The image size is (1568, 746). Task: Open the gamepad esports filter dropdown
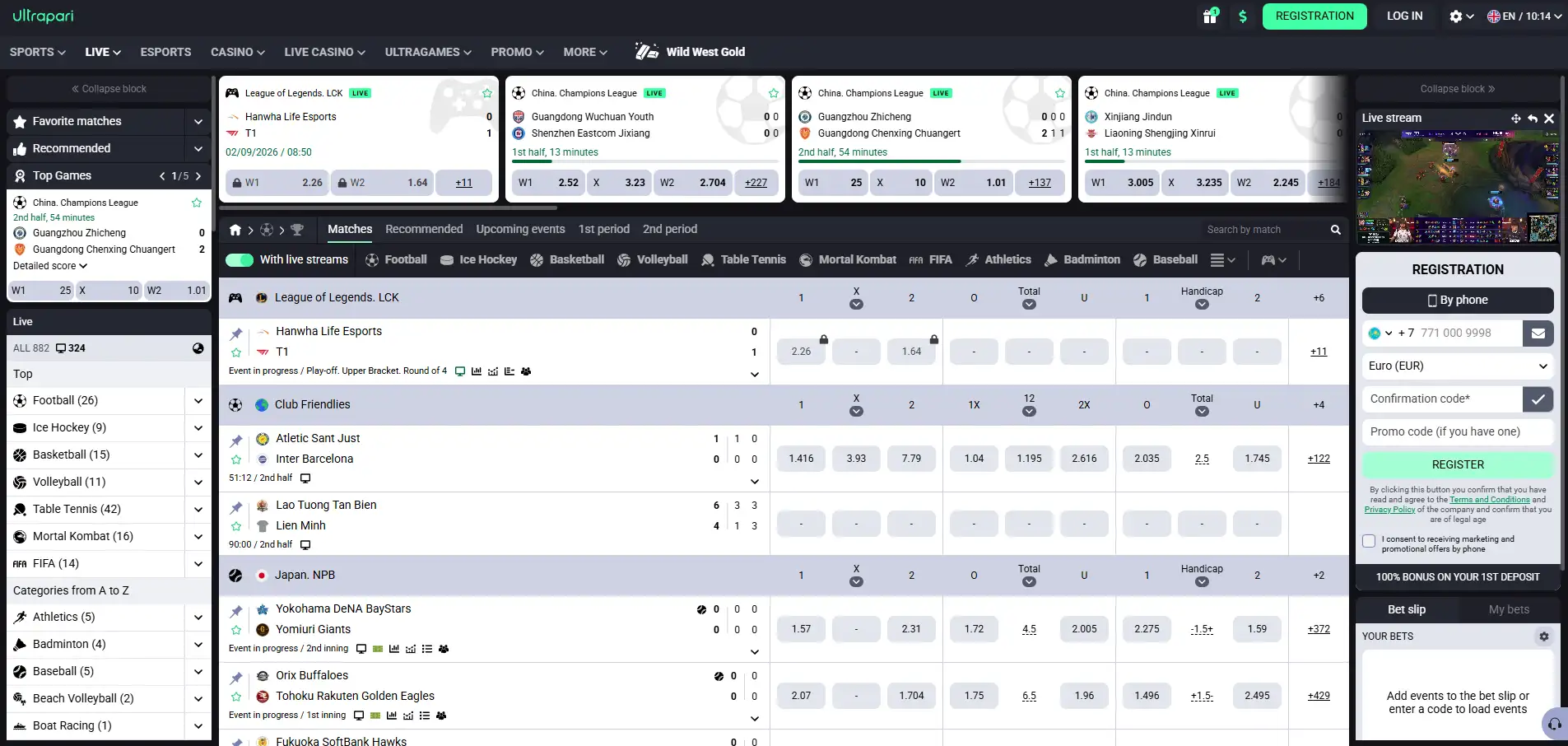pos(1273,260)
